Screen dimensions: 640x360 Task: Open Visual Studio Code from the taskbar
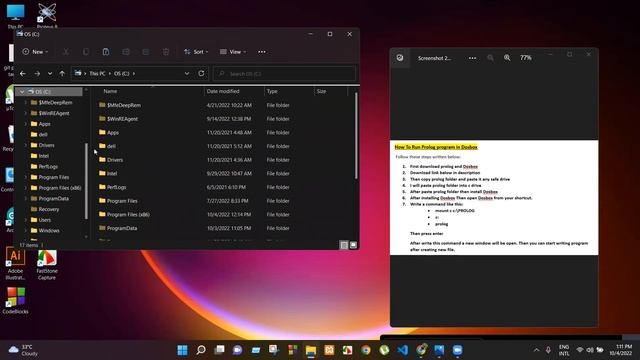[402, 350]
